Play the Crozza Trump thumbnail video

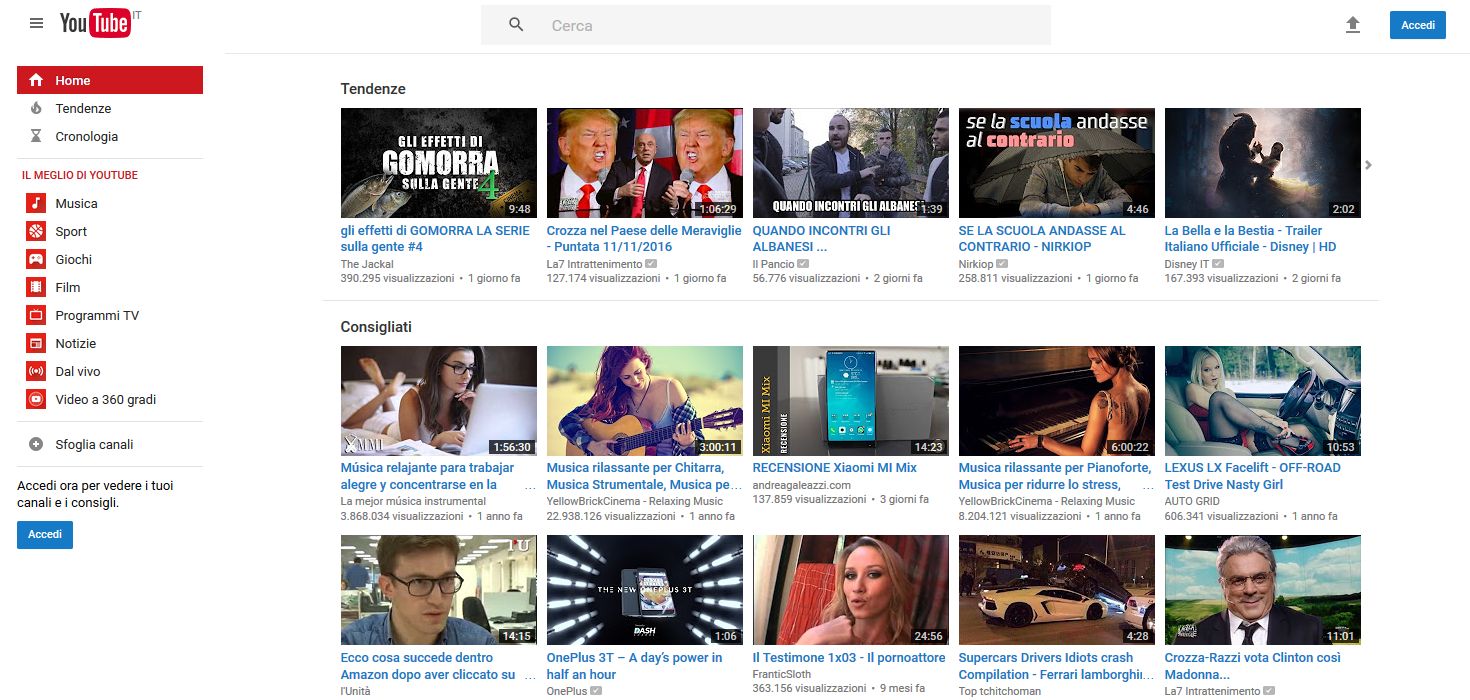coord(645,163)
